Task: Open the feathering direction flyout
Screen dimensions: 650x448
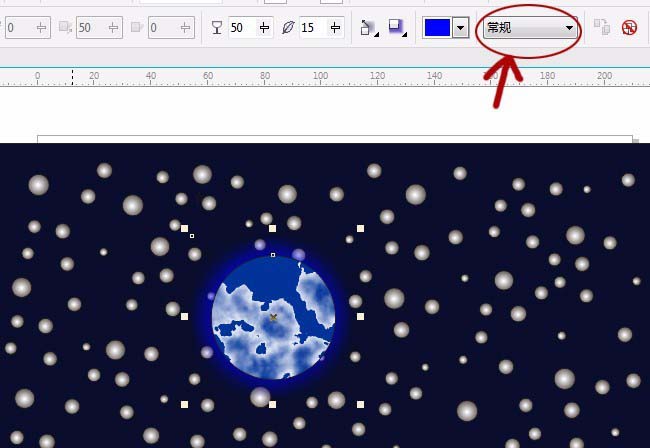Action: coord(369,28)
